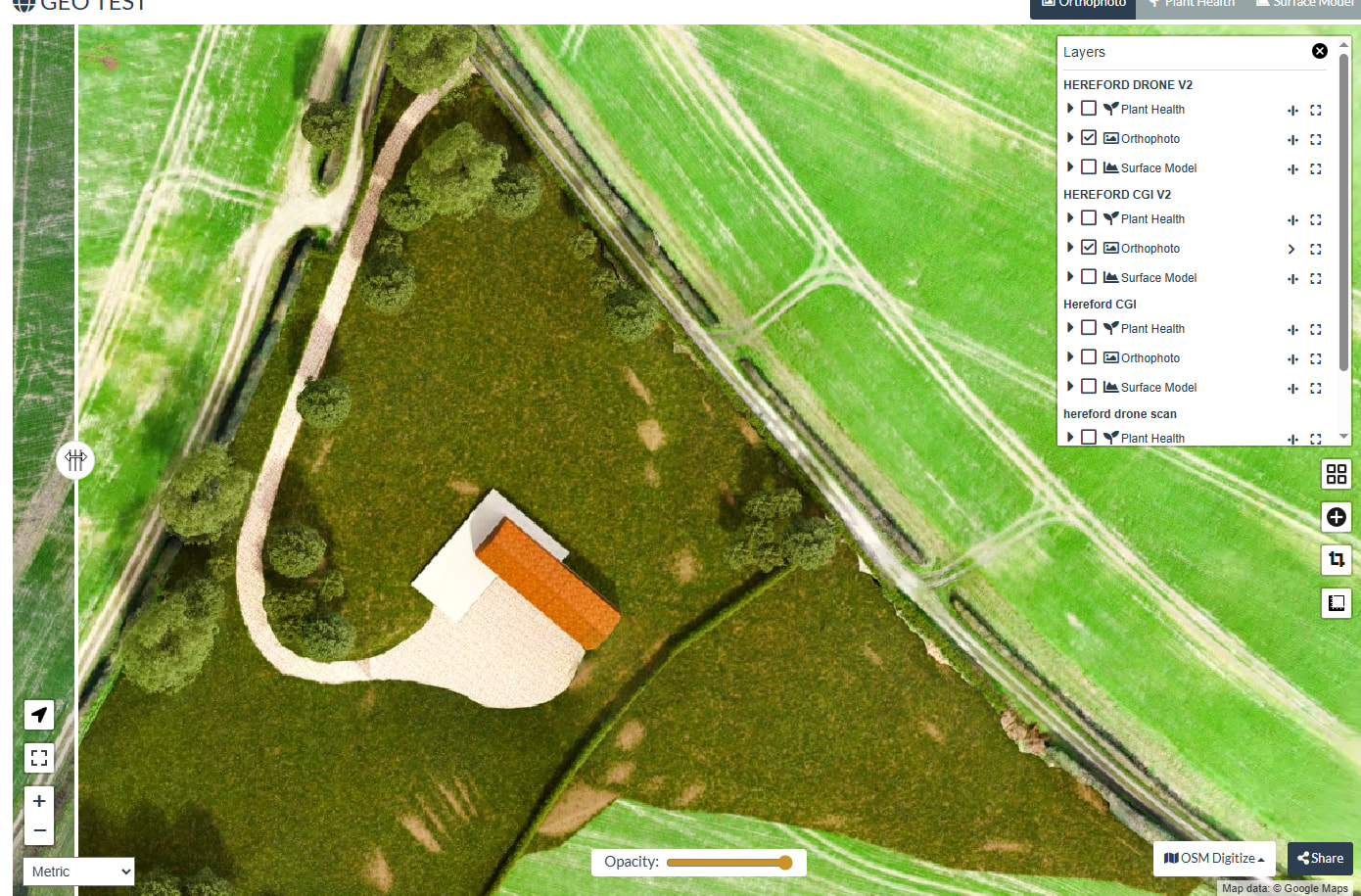Click the Share button
The height and width of the screenshot is (896, 1361).
click(x=1320, y=859)
